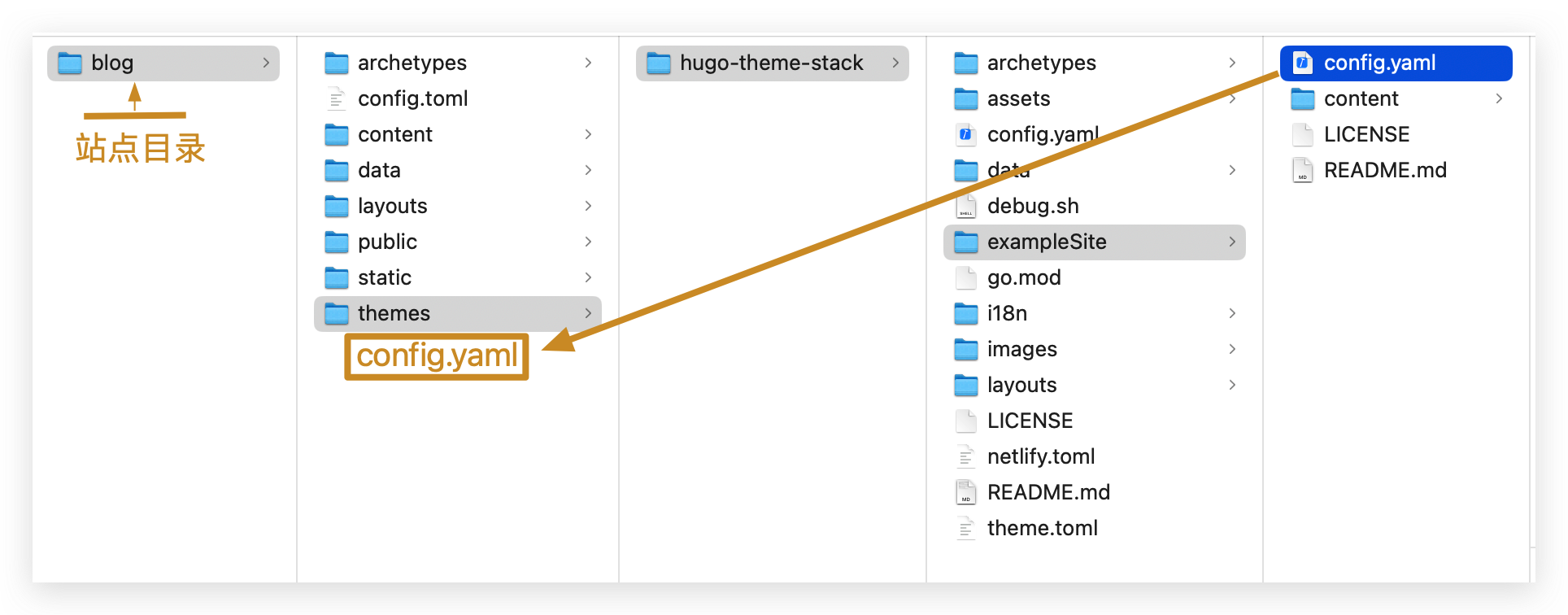Screen dimensions: 1568x615
Task: Click the theme.toml file icon
Action: [965, 529]
